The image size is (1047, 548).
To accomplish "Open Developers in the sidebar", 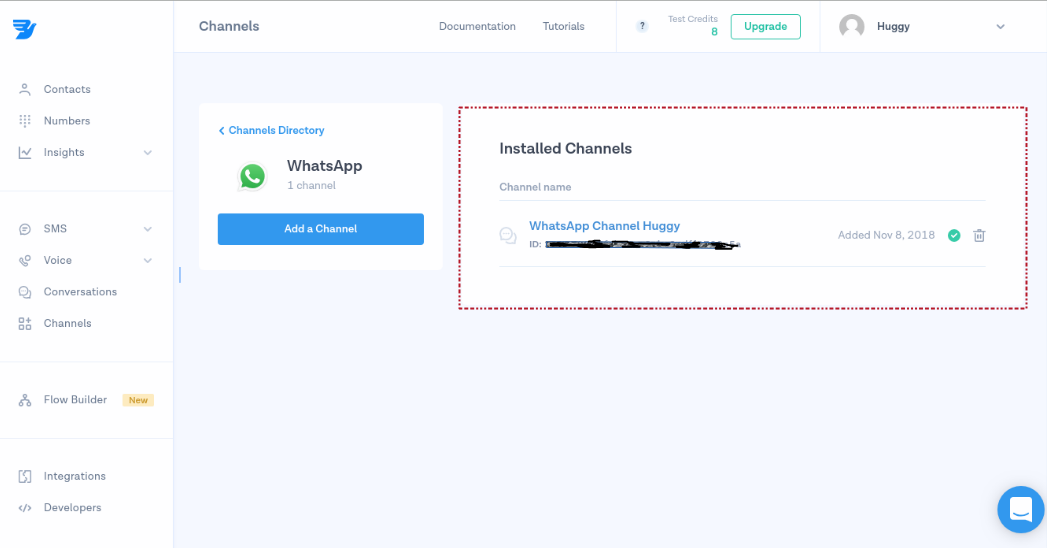I will pyautogui.click(x=72, y=507).
